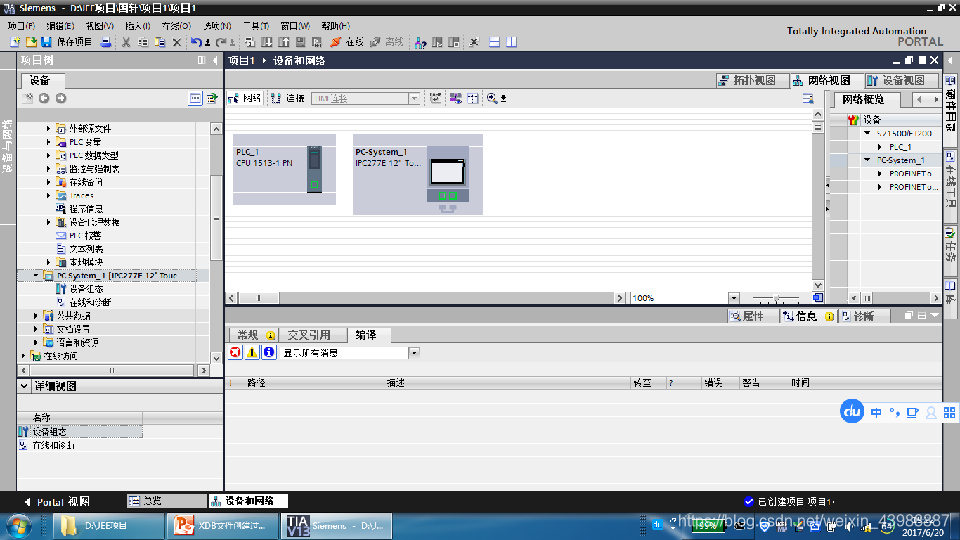960x540 pixels.
Task: Click the Upload from device icon
Action: coord(284,42)
